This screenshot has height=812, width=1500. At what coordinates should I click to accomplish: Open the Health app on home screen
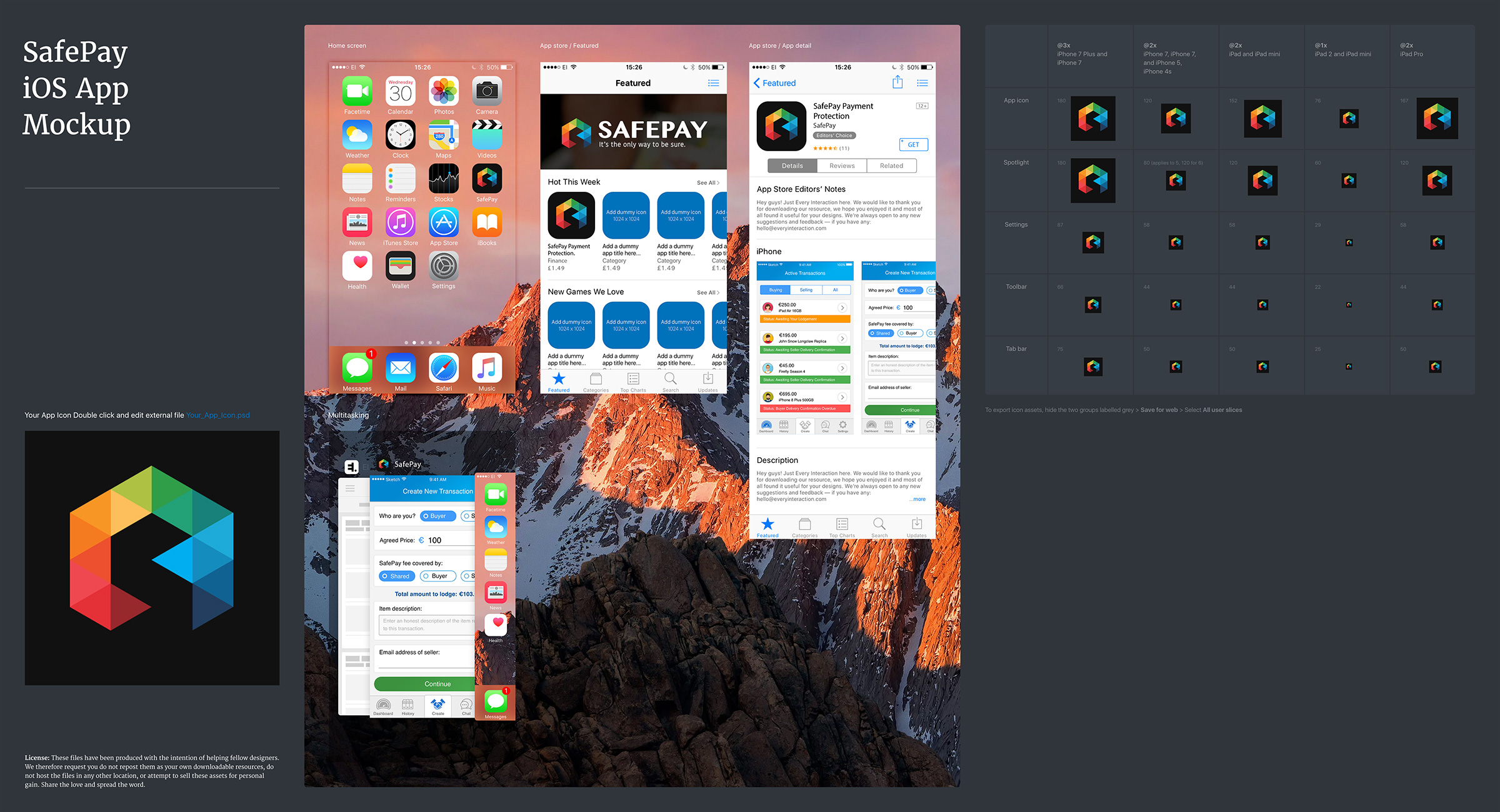[x=357, y=266]
